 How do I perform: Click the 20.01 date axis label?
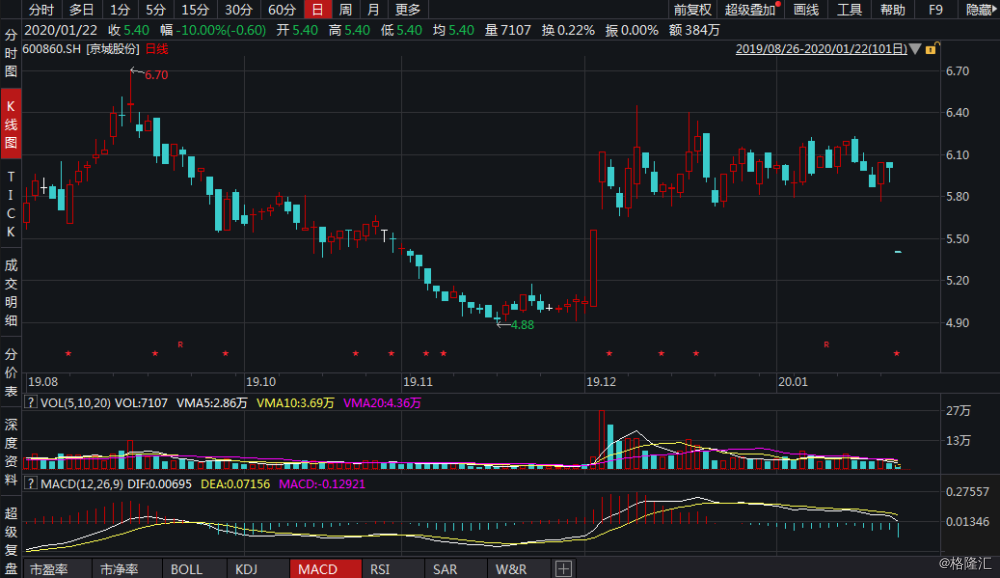point(793,382)
